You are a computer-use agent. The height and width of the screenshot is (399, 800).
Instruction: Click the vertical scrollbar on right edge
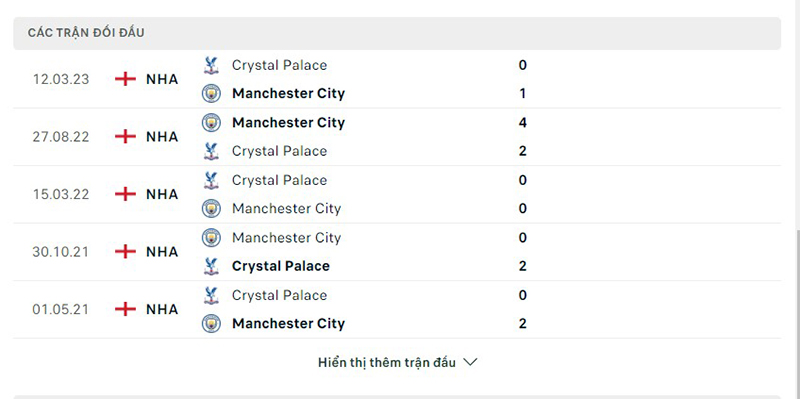pos(797,112)
